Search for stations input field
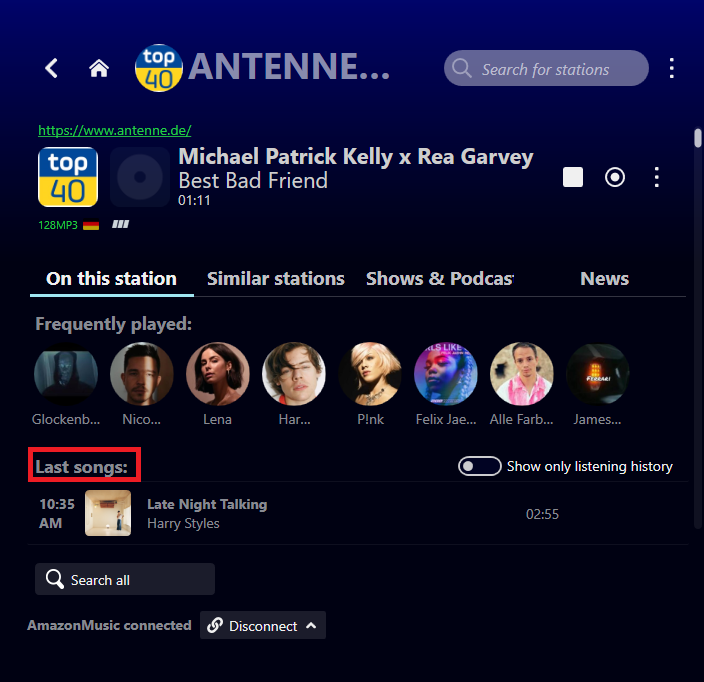The image size is (704, 682). point(546,68)
